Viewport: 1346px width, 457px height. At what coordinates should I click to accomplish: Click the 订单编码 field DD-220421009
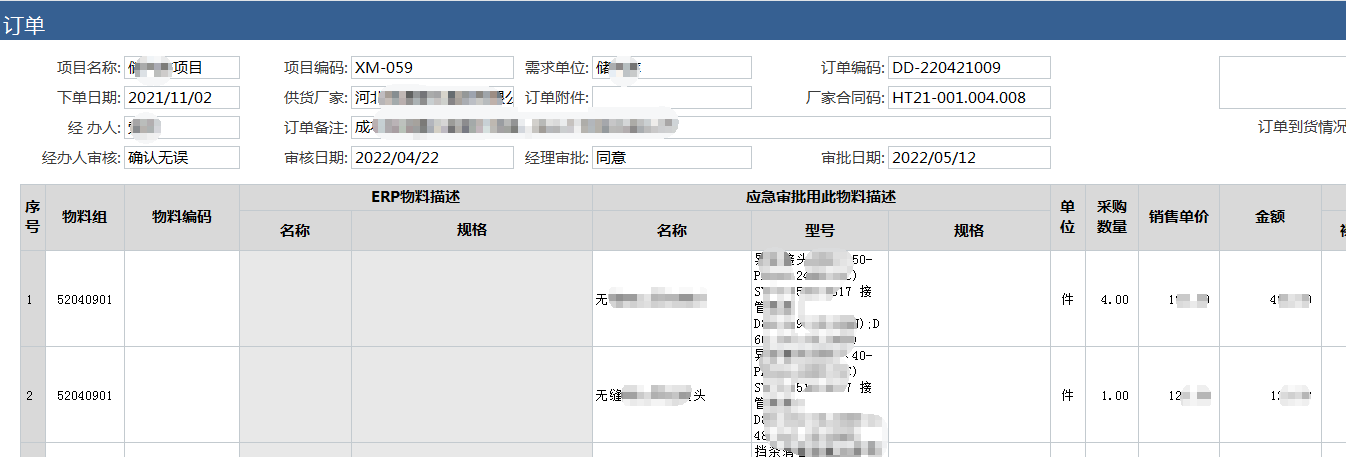[968, 68]
